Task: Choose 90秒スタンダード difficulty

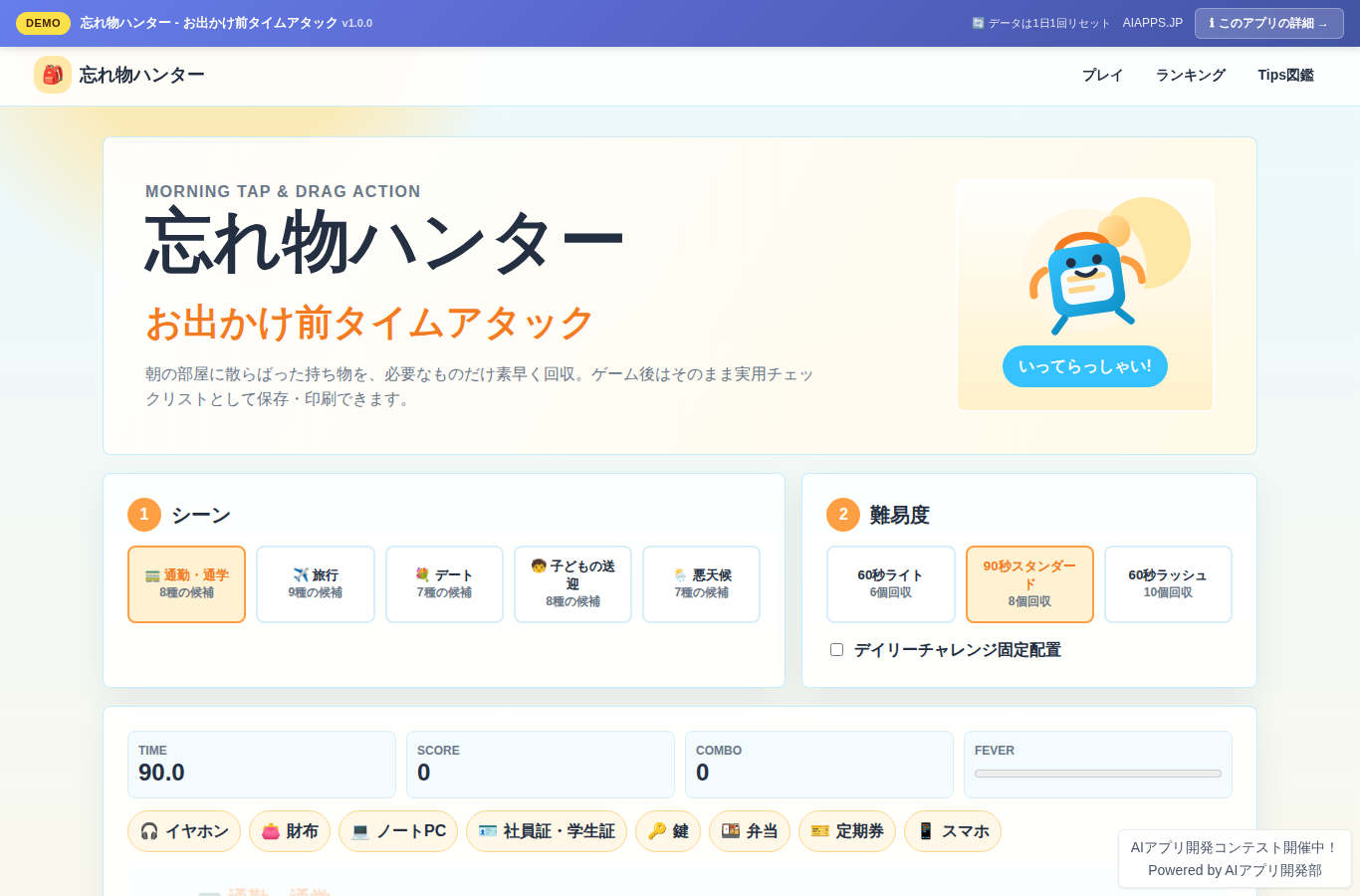Action: (1029, 584)
